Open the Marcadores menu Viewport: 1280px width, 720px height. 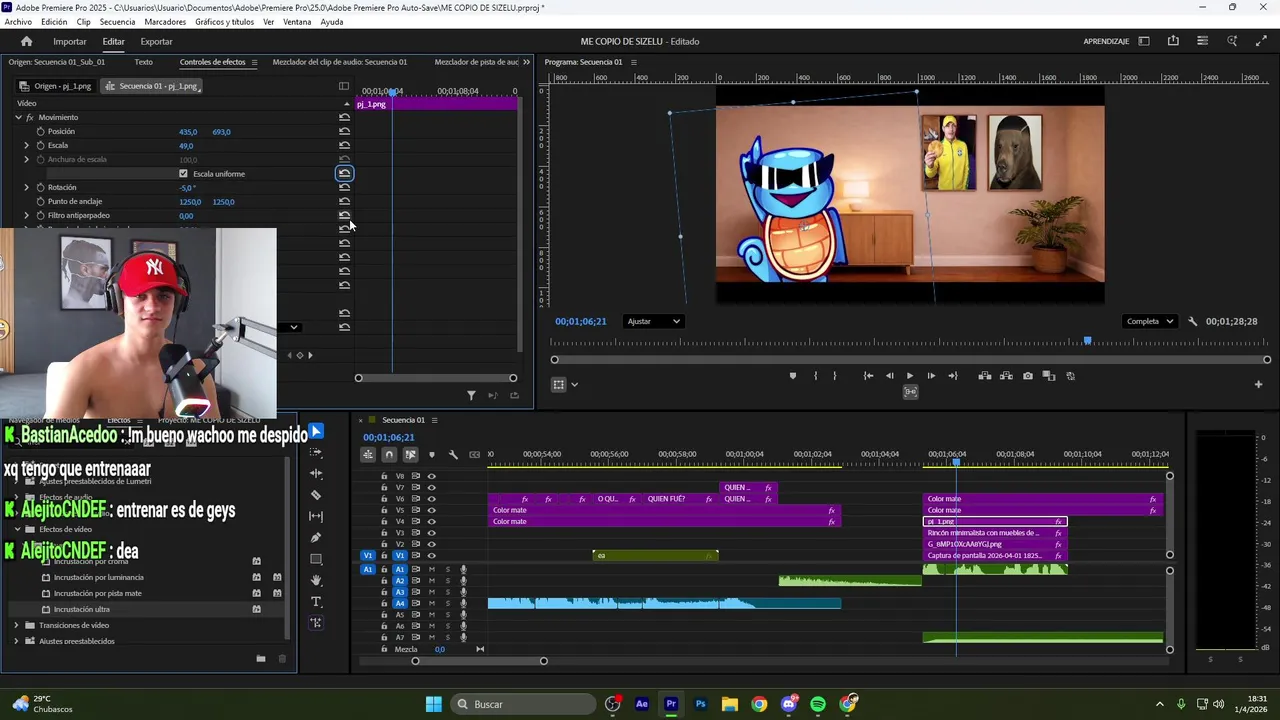[x=165, y=22]
